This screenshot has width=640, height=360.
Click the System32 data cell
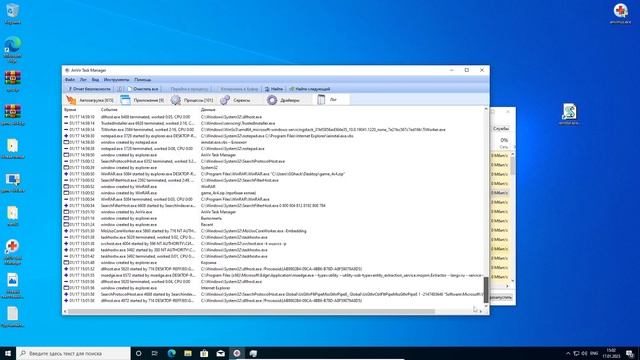coord(209,167)
